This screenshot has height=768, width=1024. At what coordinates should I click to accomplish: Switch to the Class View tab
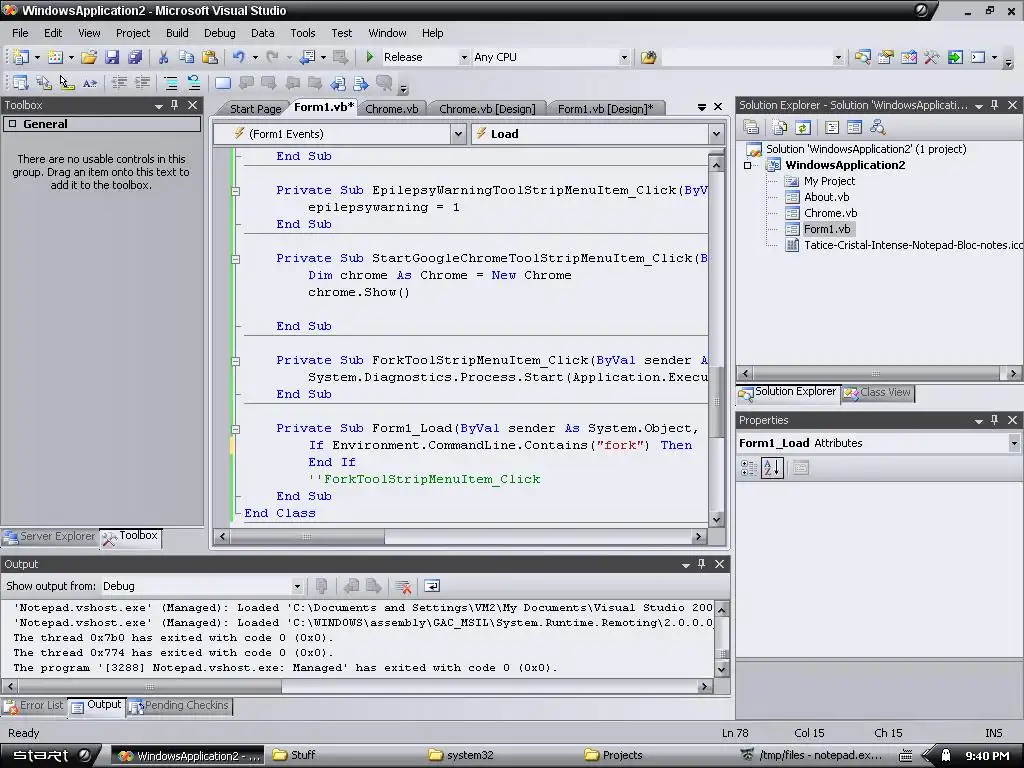(x=878, y=392)
